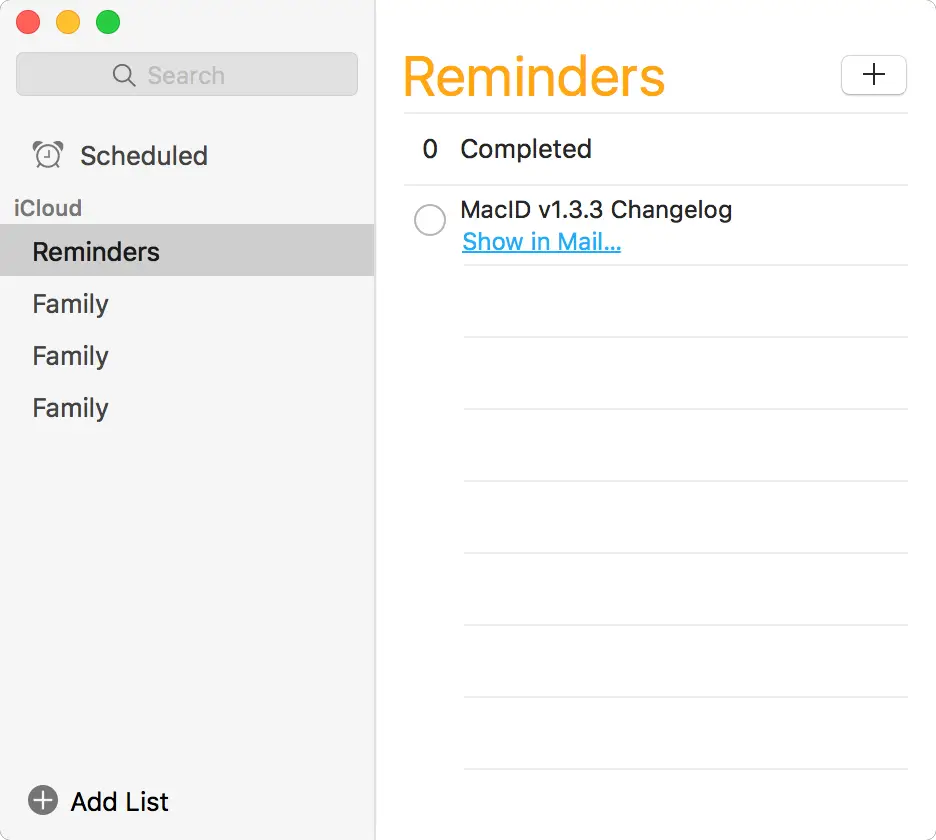Mark MacID v1.3.3 Changelog as completed
Viewport: 936px width, 840px height.
coord(430,220)
